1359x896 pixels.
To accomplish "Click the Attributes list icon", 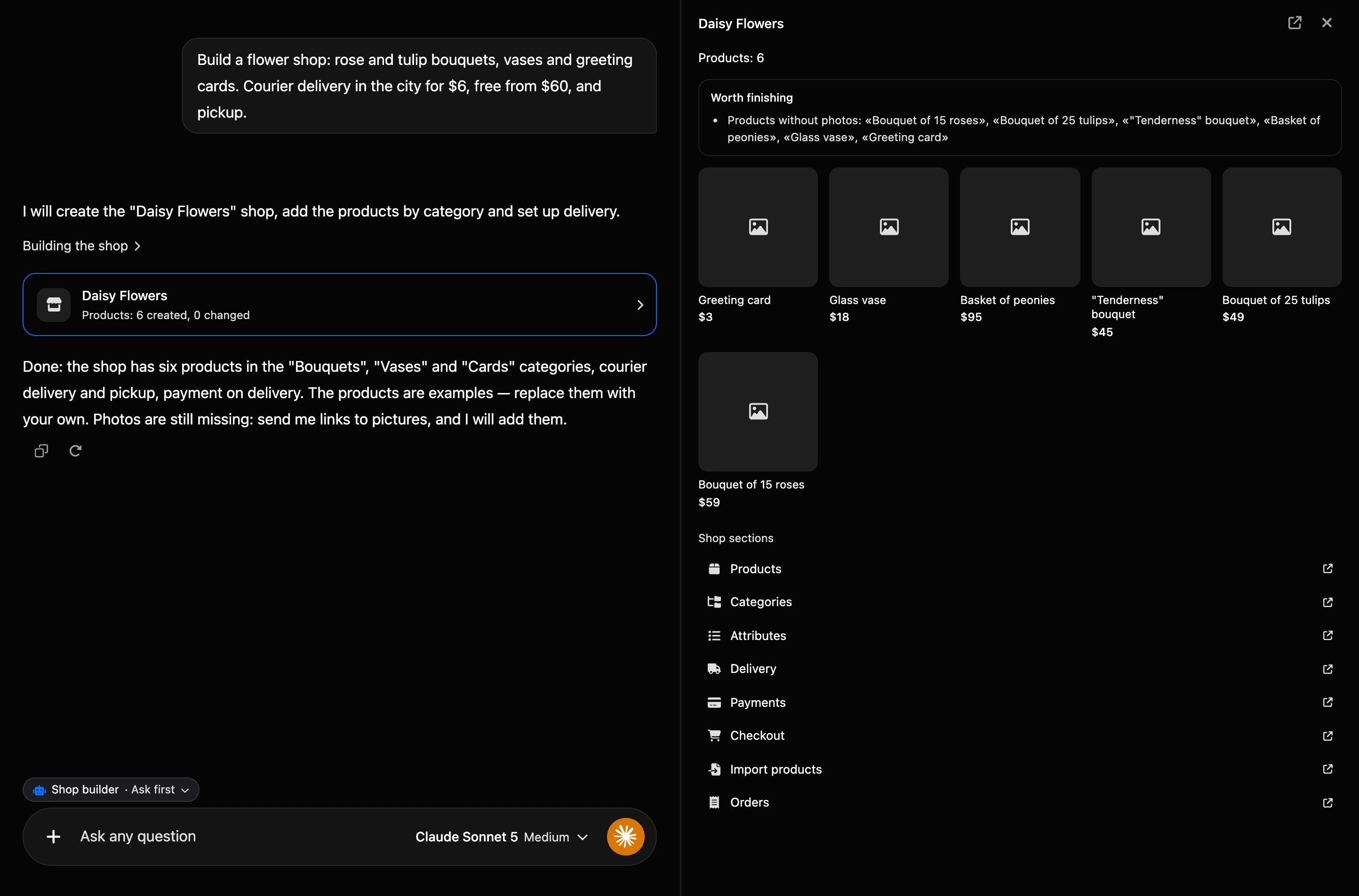I will pos(714,635).
